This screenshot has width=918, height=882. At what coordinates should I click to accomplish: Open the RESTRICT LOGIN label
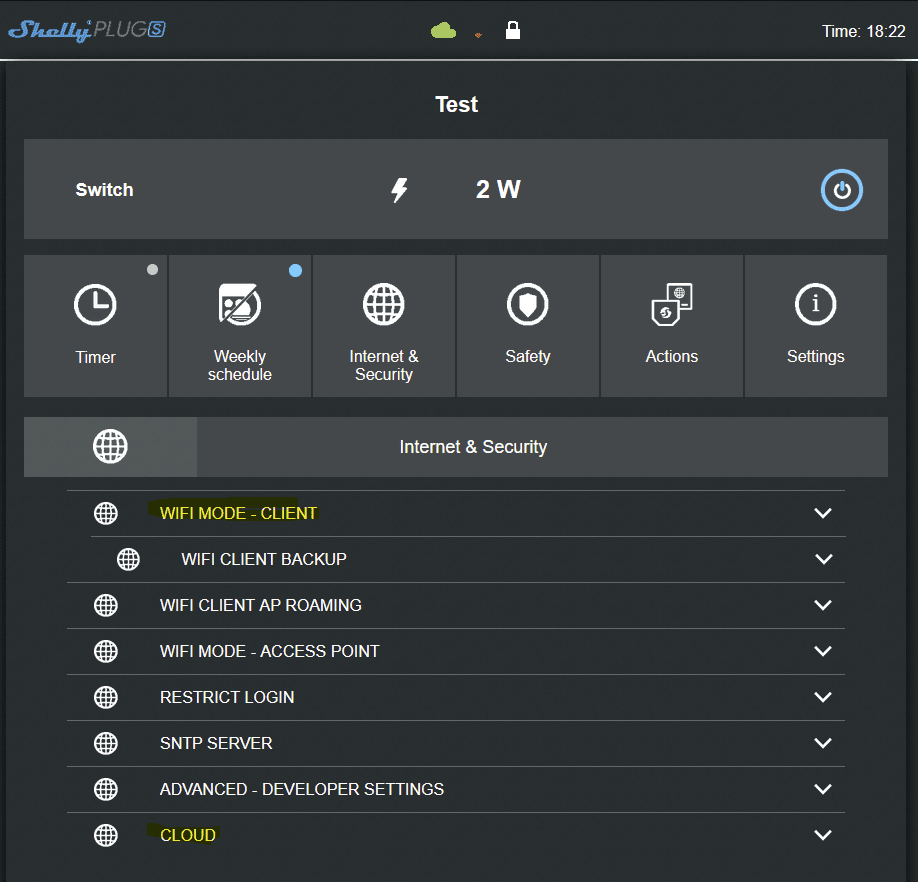[227, 697]
